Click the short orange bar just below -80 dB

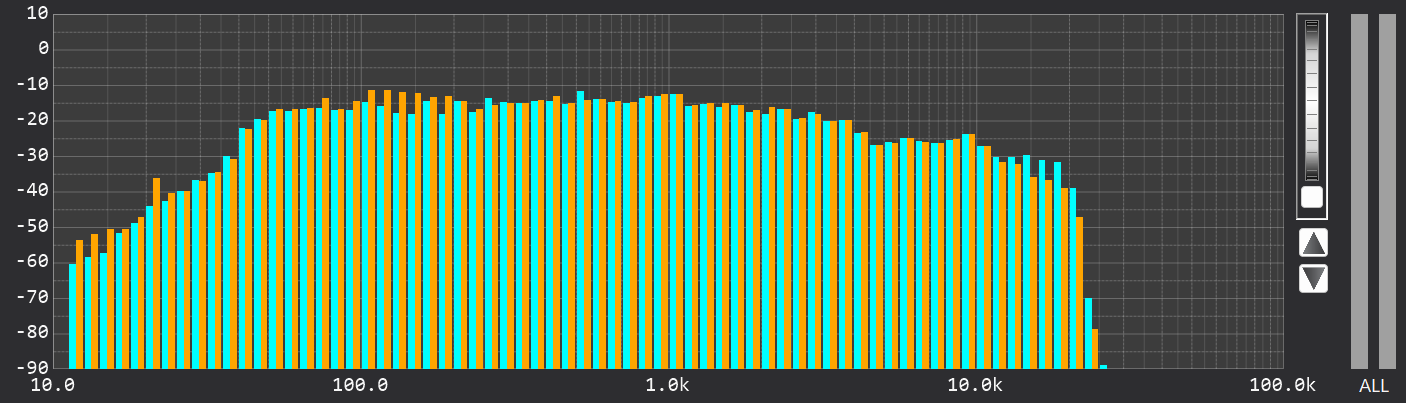coord(1095,348)
